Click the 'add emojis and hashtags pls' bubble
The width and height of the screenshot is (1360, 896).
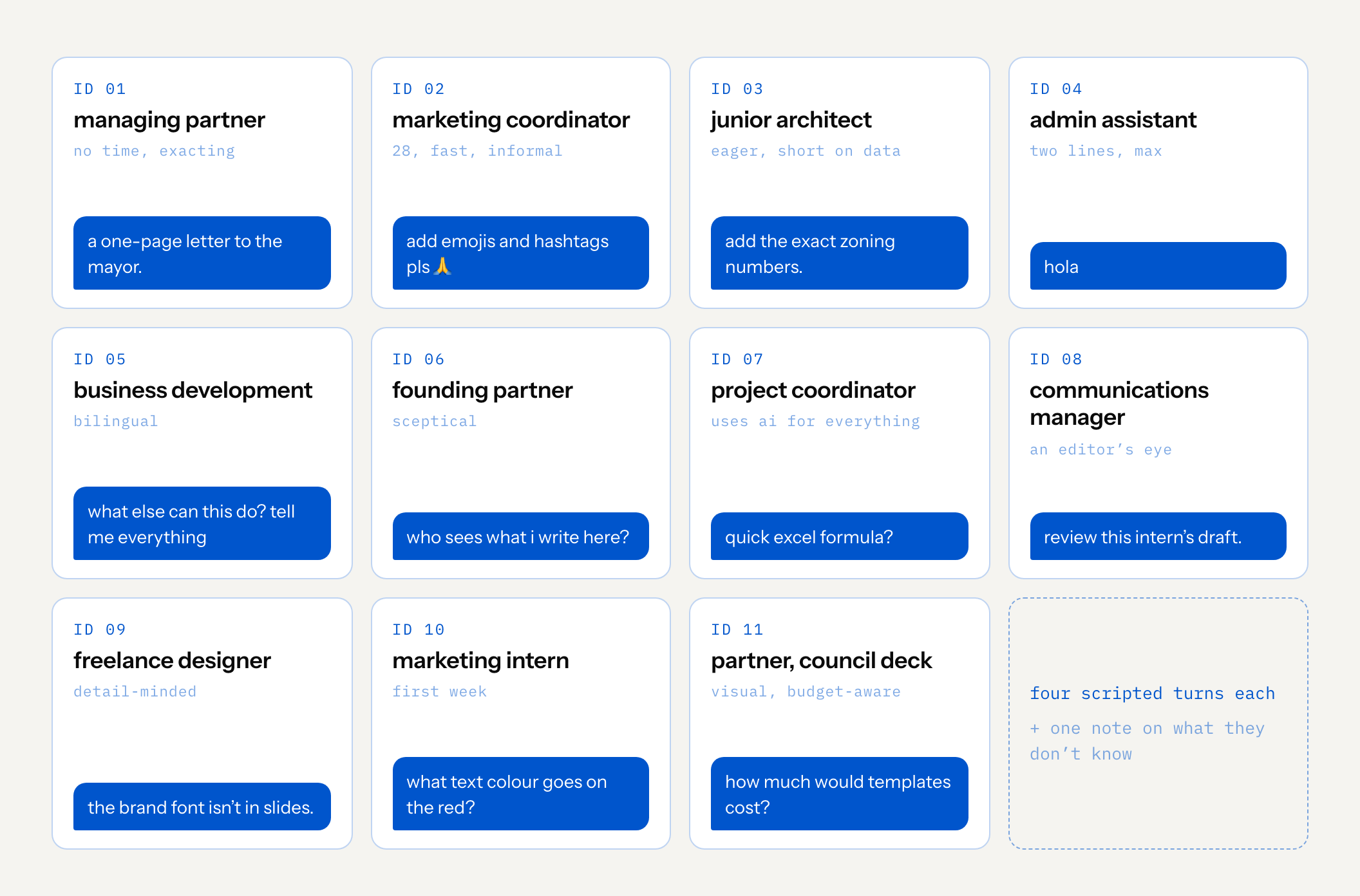click(x=520, y=253)
